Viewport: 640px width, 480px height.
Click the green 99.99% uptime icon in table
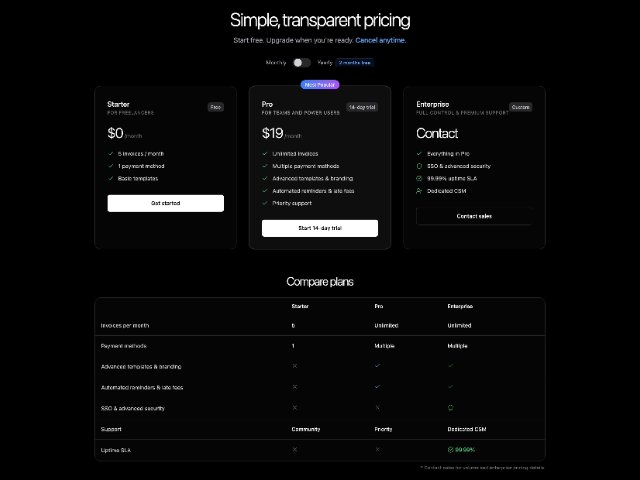pyautogui.click(x=451, y=449)
